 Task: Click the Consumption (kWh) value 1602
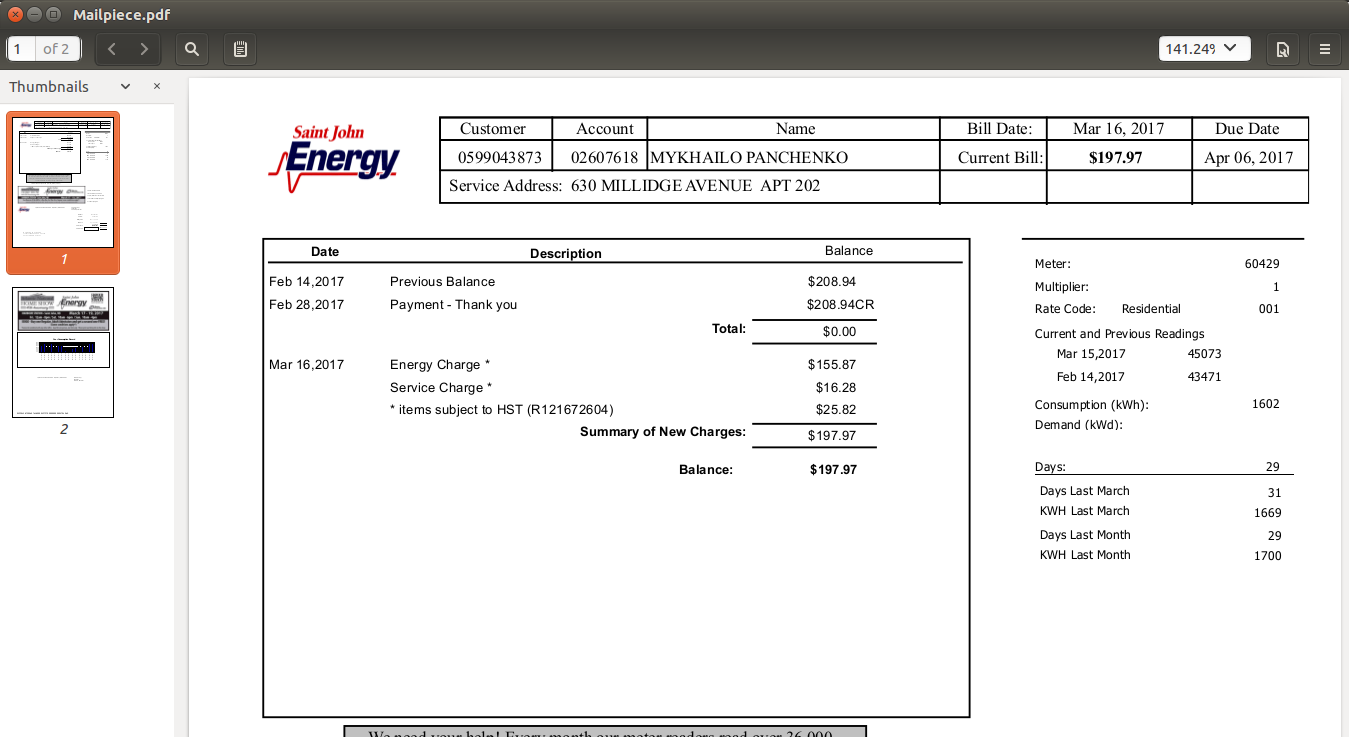pos(1265,405)
